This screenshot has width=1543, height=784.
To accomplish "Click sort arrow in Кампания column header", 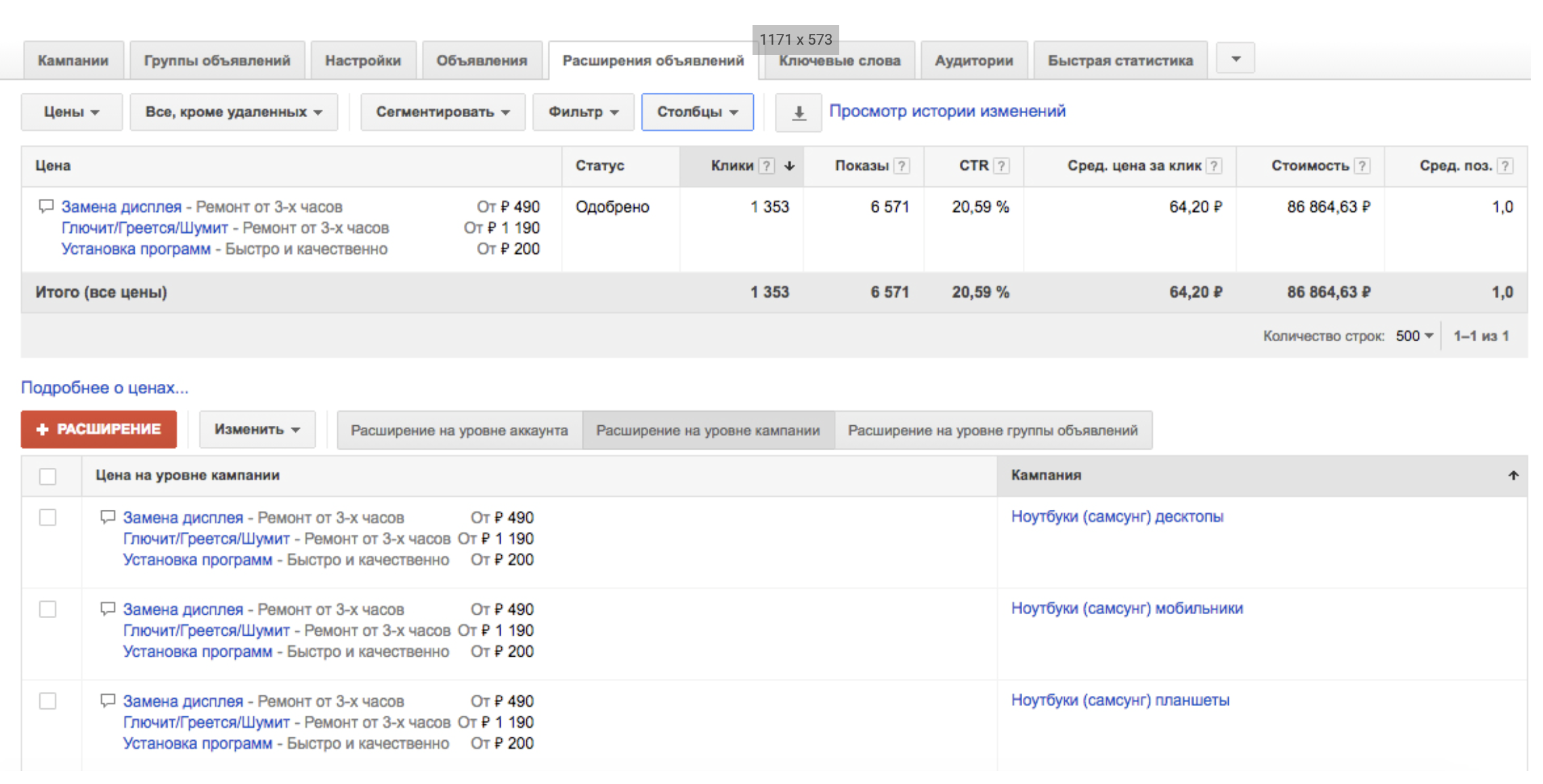I will point(1513,475).
